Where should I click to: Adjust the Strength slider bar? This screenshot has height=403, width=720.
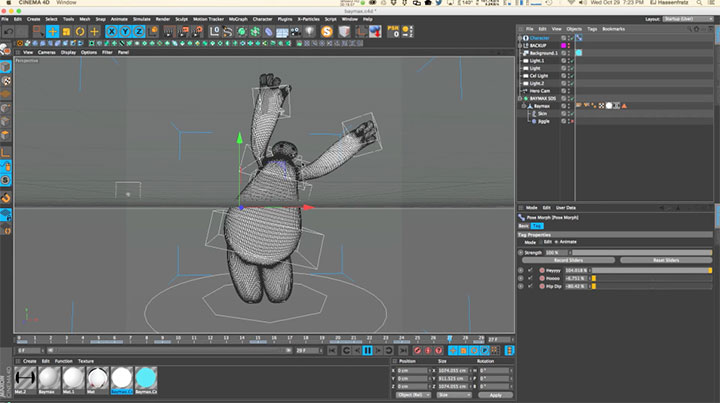(642, 252)
